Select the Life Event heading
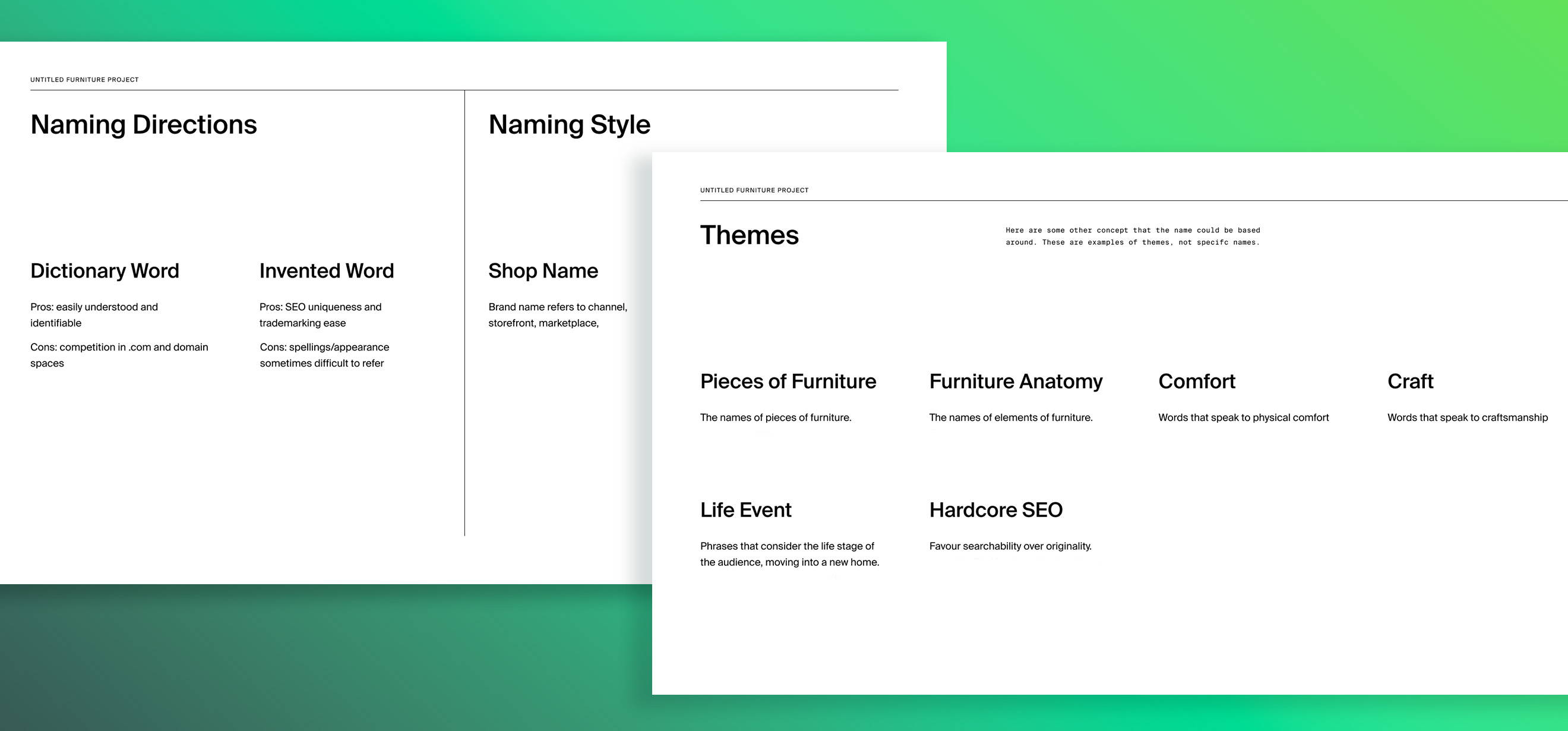The height and width of the screenshot is (731, 1568). click(x=745, y=510)
